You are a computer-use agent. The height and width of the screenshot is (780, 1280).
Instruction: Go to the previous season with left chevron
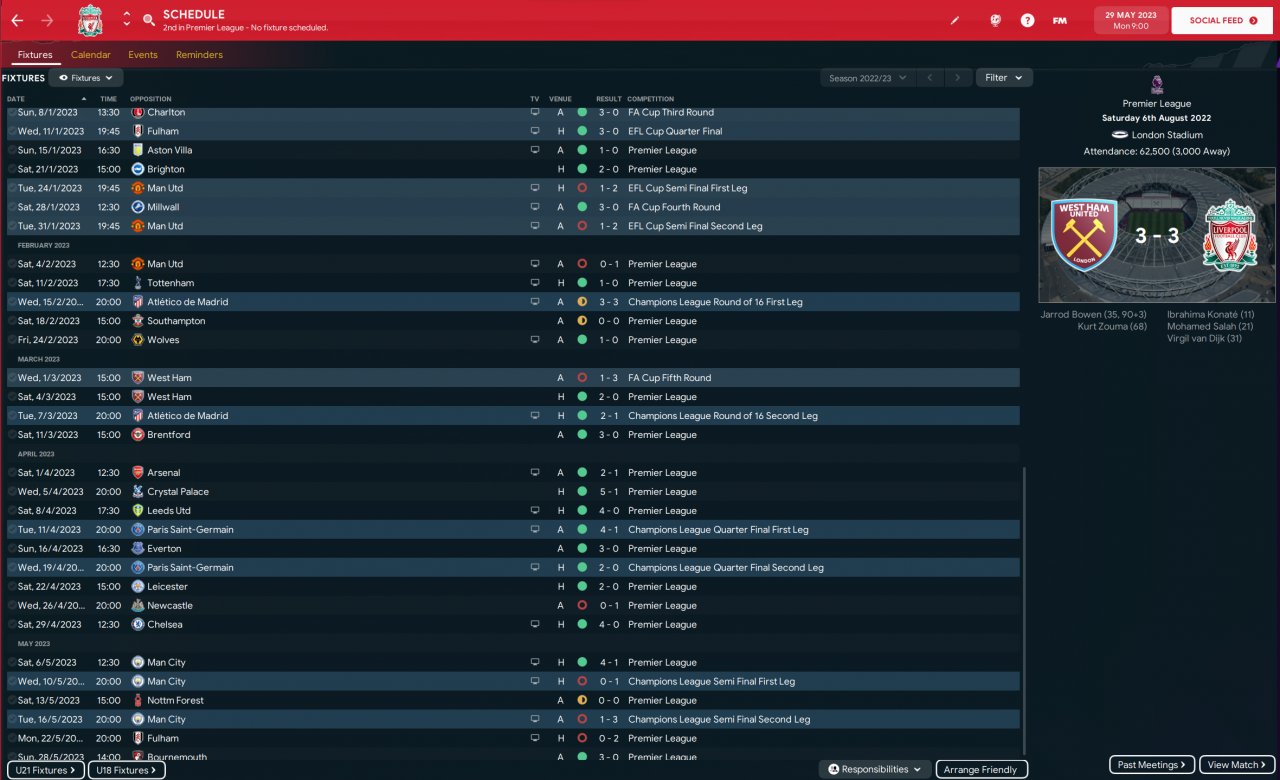(929, 78)
